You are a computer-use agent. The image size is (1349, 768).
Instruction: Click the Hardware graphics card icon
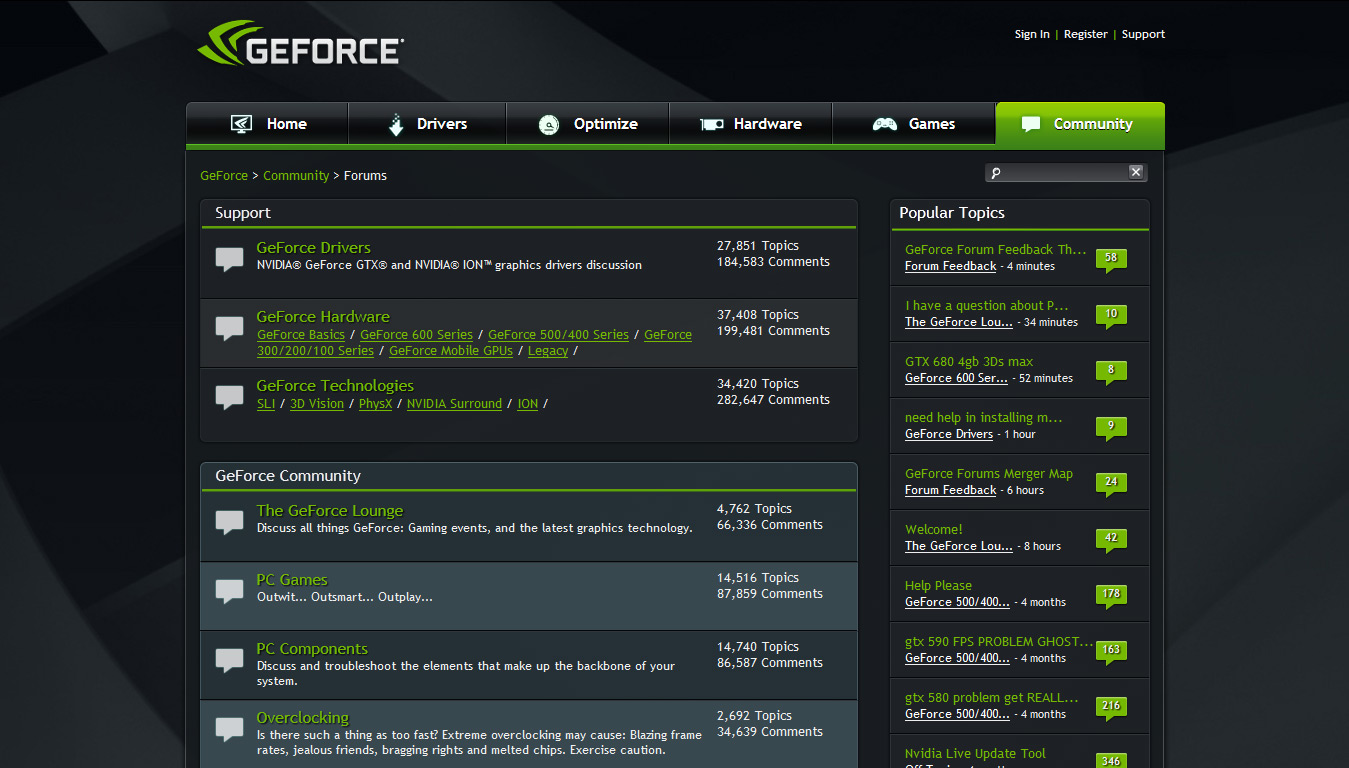coord(711,124)
